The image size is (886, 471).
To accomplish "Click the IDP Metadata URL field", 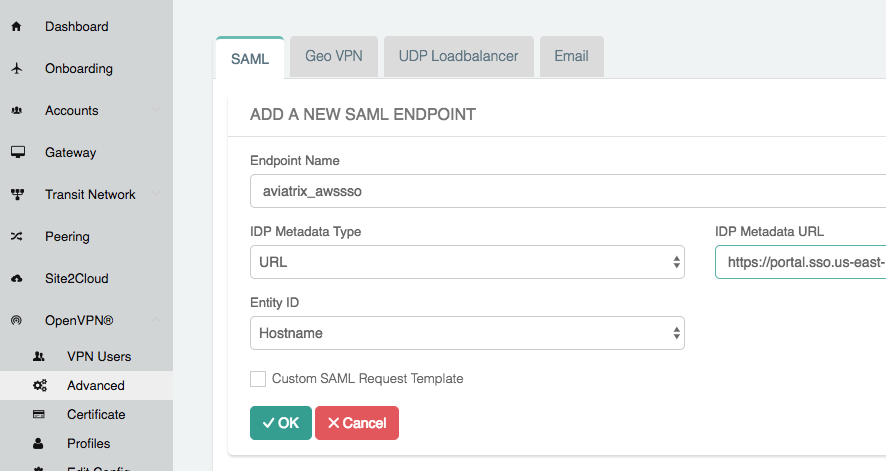I will pos(800,262).
